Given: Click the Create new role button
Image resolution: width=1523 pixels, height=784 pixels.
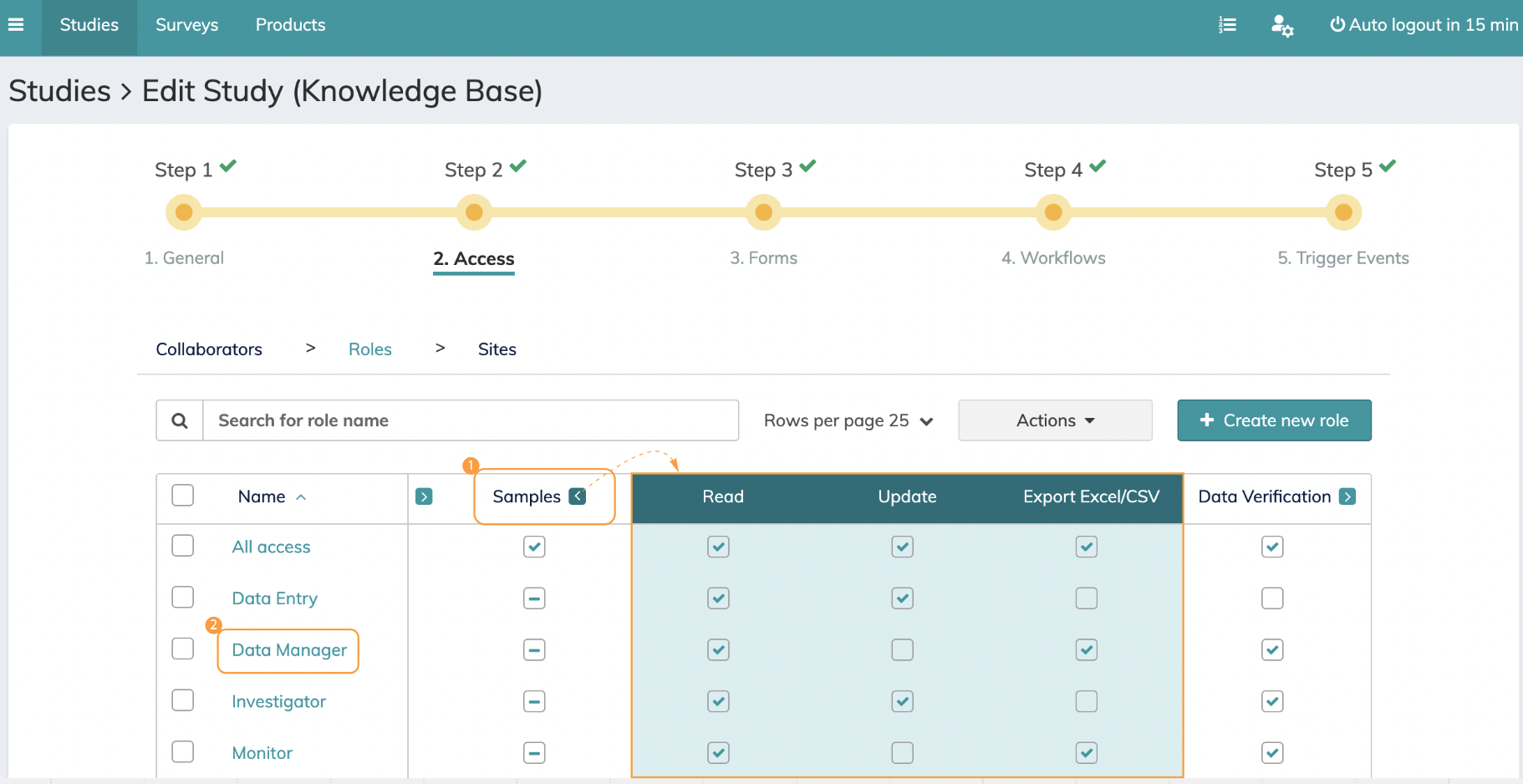Looking at the screenshot, I should click(x=1274, y=420).
